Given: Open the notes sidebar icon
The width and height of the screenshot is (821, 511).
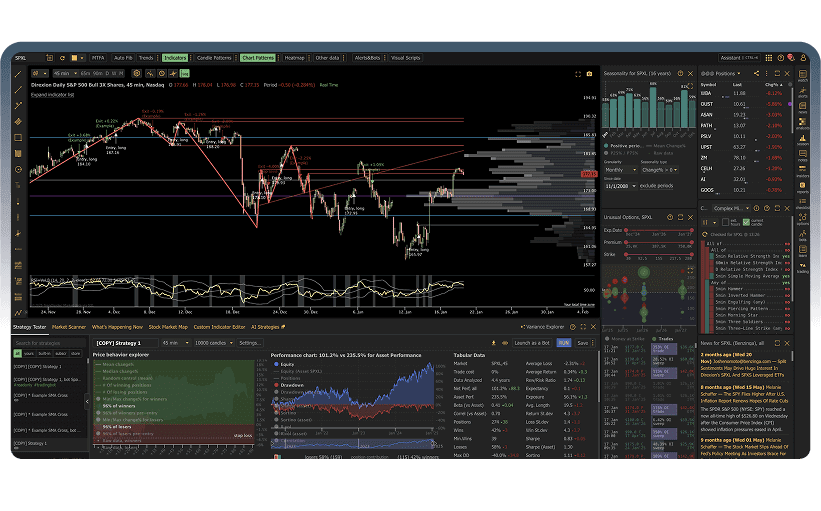Looking at the screenshot, I should (803, 155).
